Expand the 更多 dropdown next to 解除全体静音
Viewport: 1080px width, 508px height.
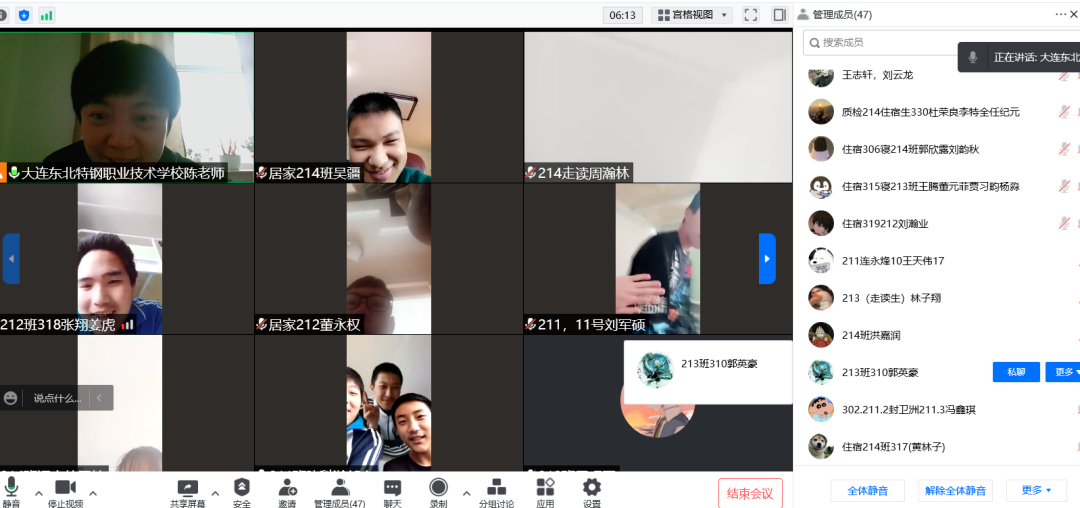pyautogui.click(x=1036, y=490)
